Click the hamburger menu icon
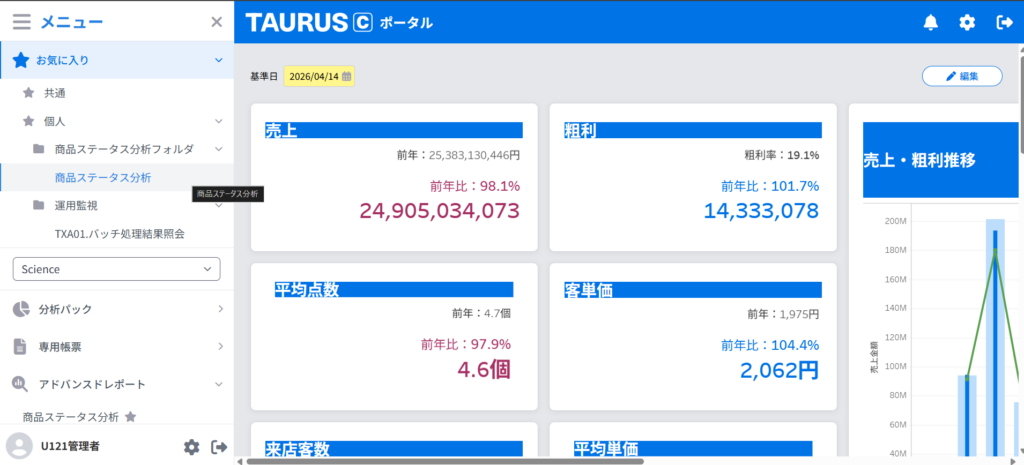1024x465 pixels. tap(22, 22)
